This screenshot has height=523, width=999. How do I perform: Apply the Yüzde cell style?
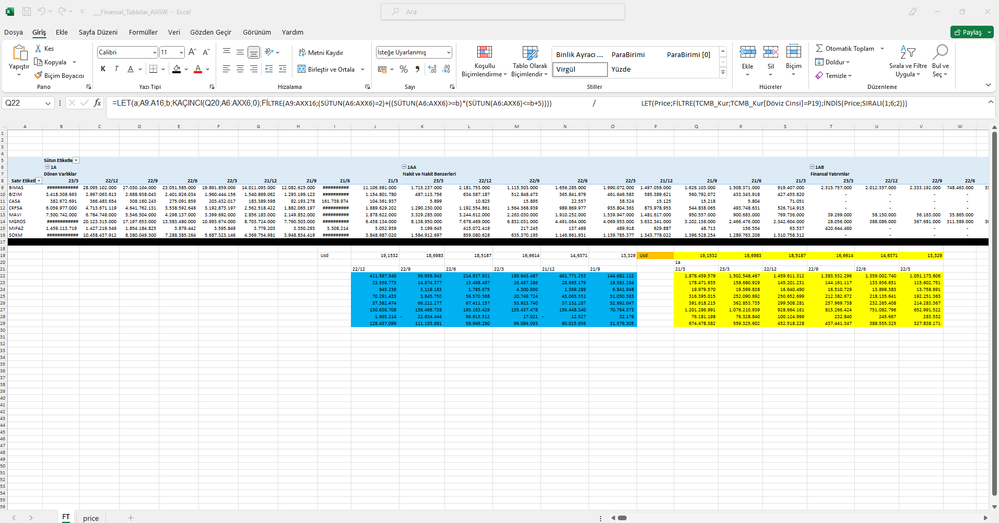621,69
